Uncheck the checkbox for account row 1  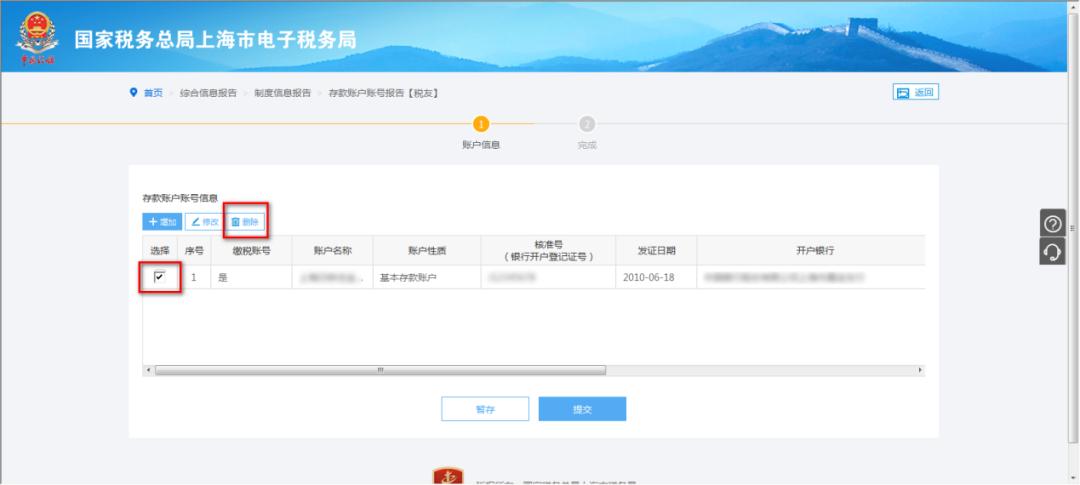pyautogui.click(x=160, y=277)
